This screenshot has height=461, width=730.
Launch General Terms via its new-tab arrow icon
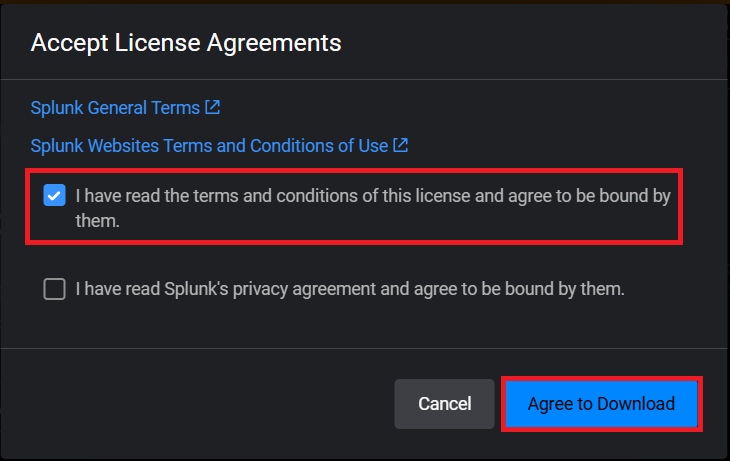212,106
